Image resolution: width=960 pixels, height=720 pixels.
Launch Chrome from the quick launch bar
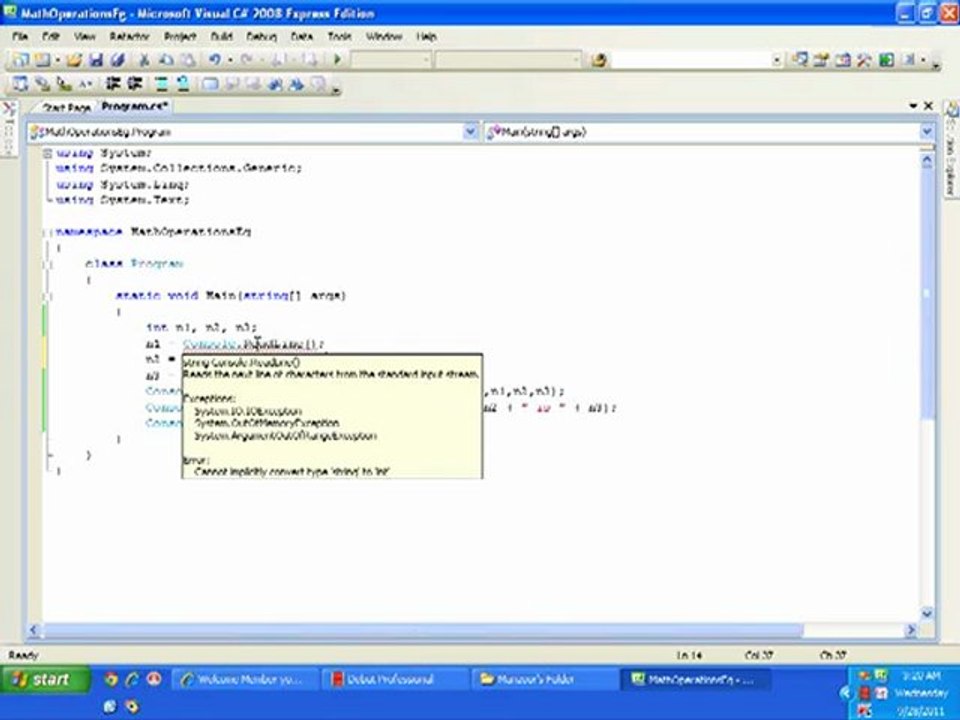(x=111, y=679)
